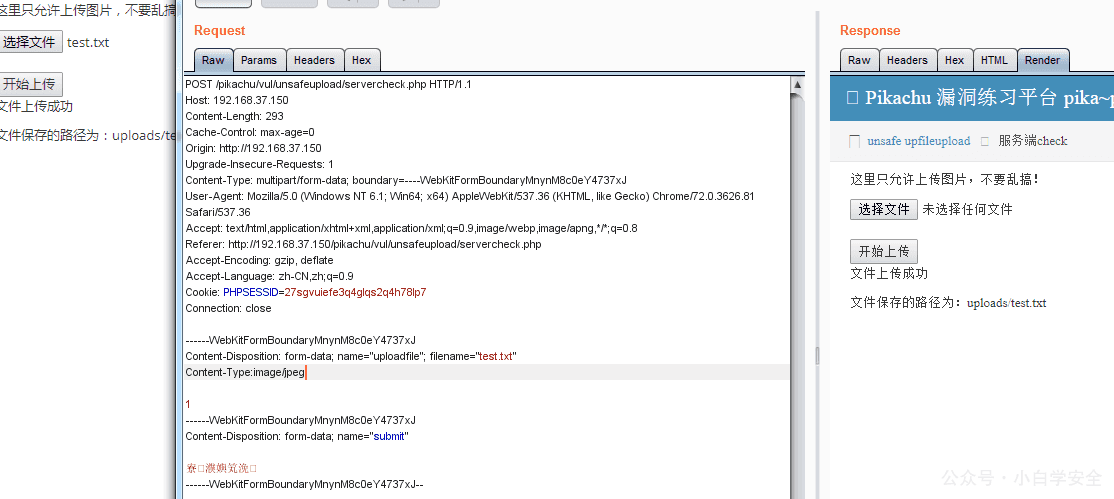Click the Accept-Language: zh-CN line
Viewport: 1114px width, 499px height.
[269, 277]
